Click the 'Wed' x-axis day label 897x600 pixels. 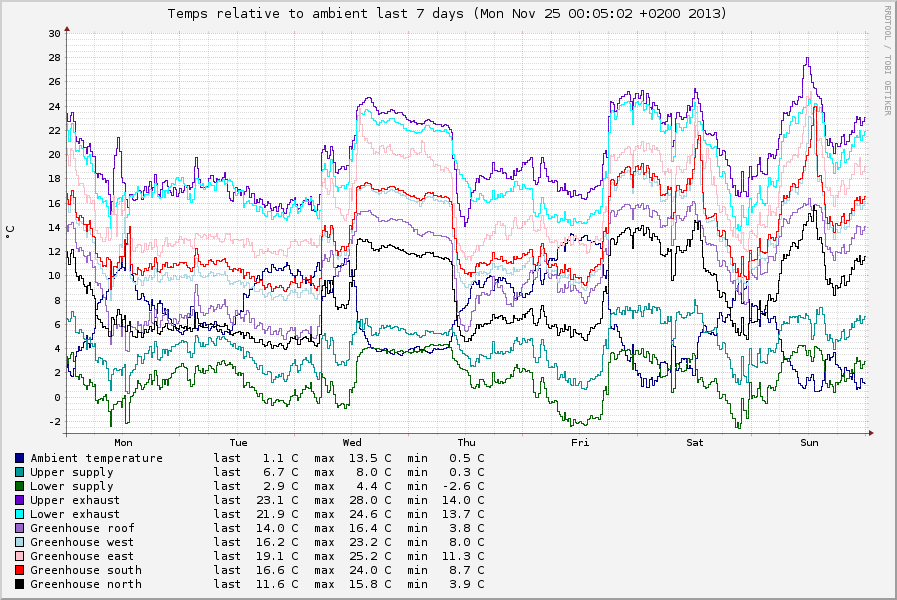(352, 443)
